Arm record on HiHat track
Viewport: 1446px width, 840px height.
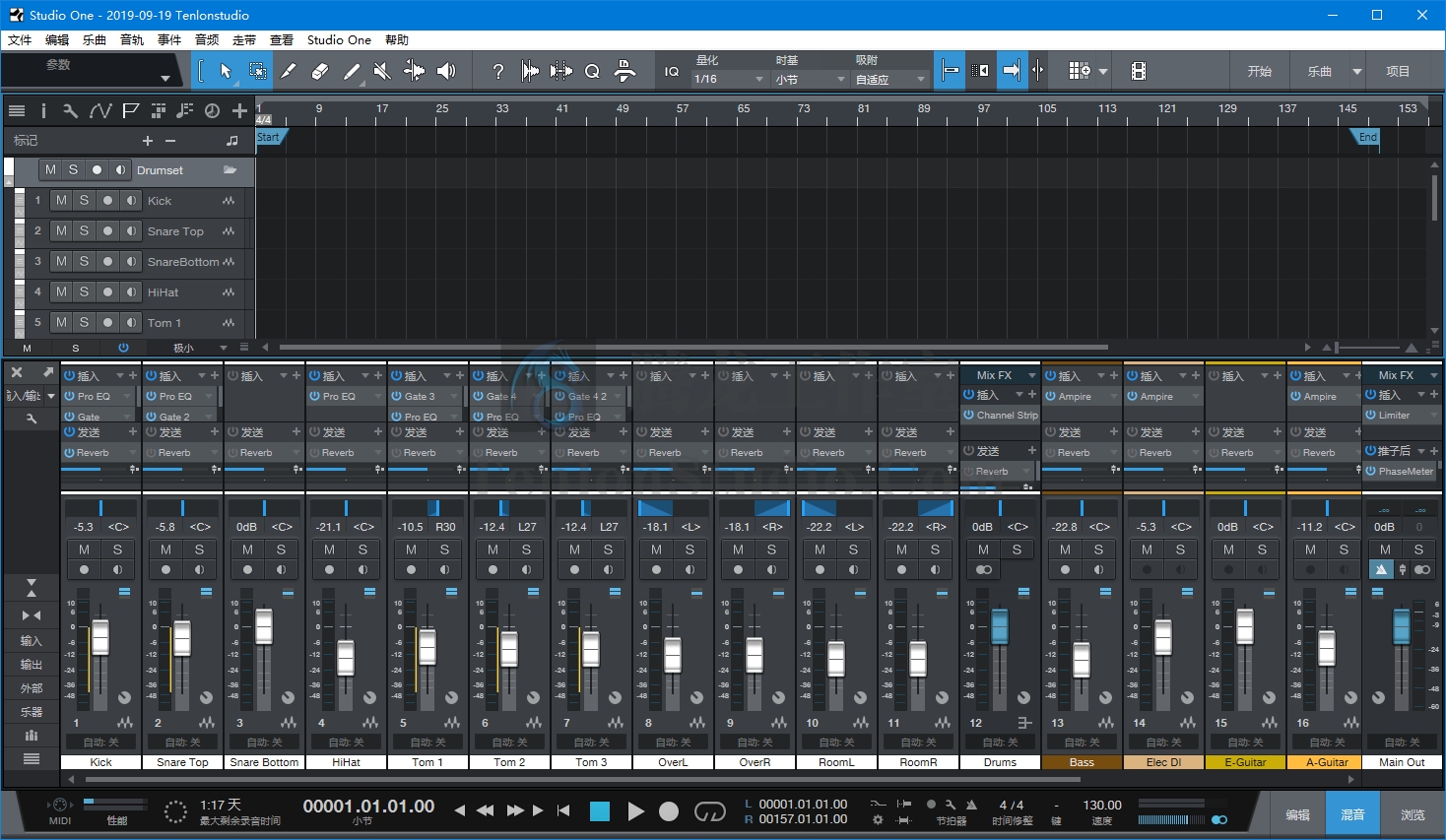tap(107, 291)
